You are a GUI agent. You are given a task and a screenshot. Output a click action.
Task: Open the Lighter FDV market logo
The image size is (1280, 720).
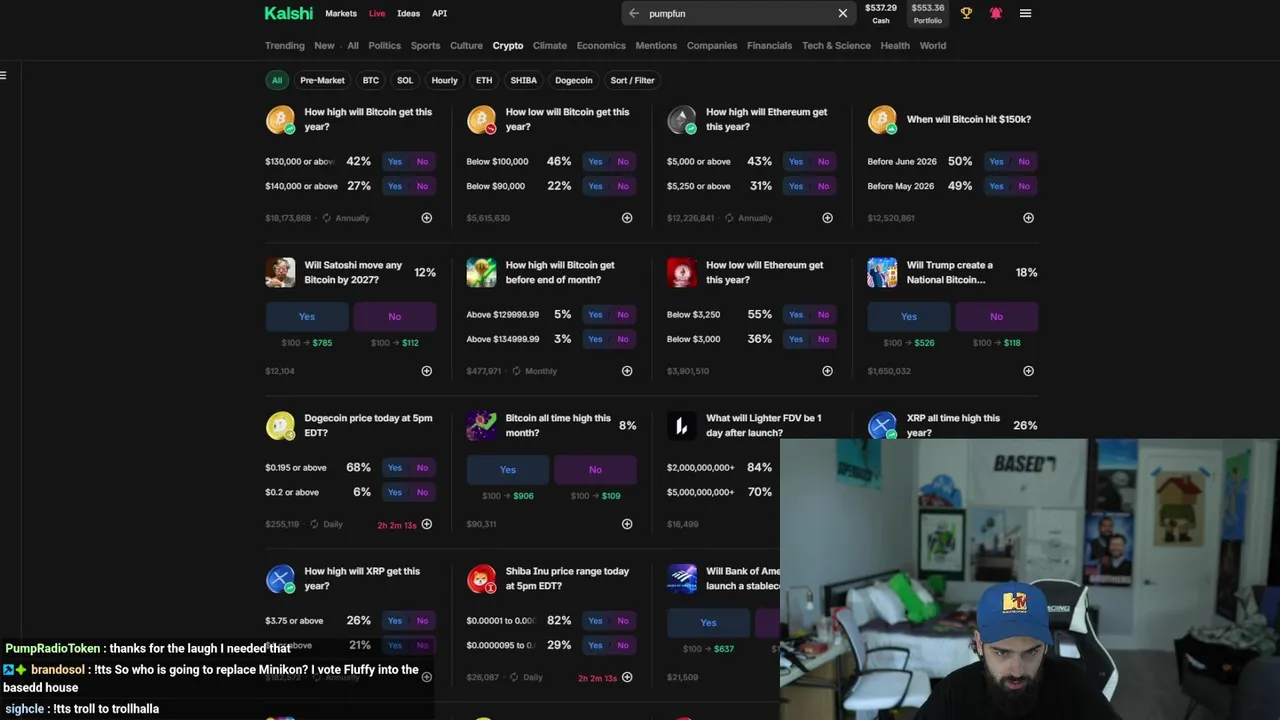[x=682, y=426]
